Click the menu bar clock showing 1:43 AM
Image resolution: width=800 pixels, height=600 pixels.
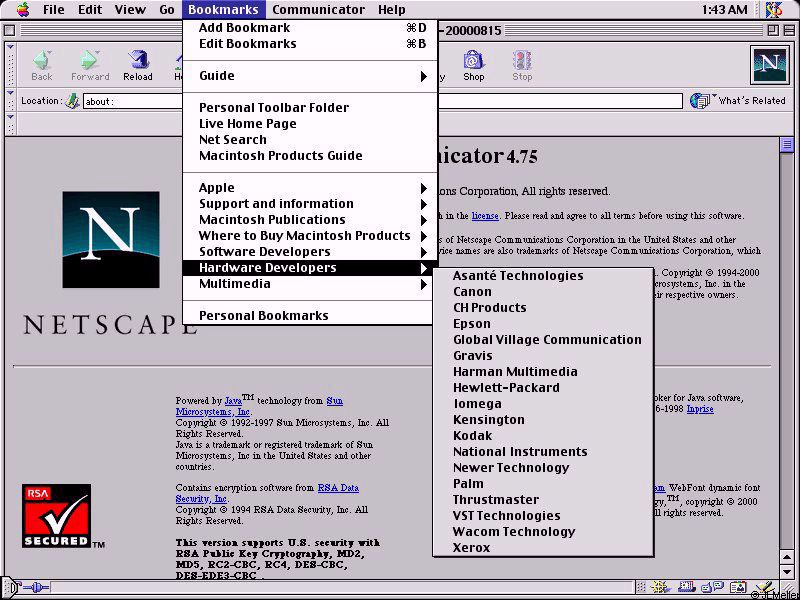click(724, 9)
